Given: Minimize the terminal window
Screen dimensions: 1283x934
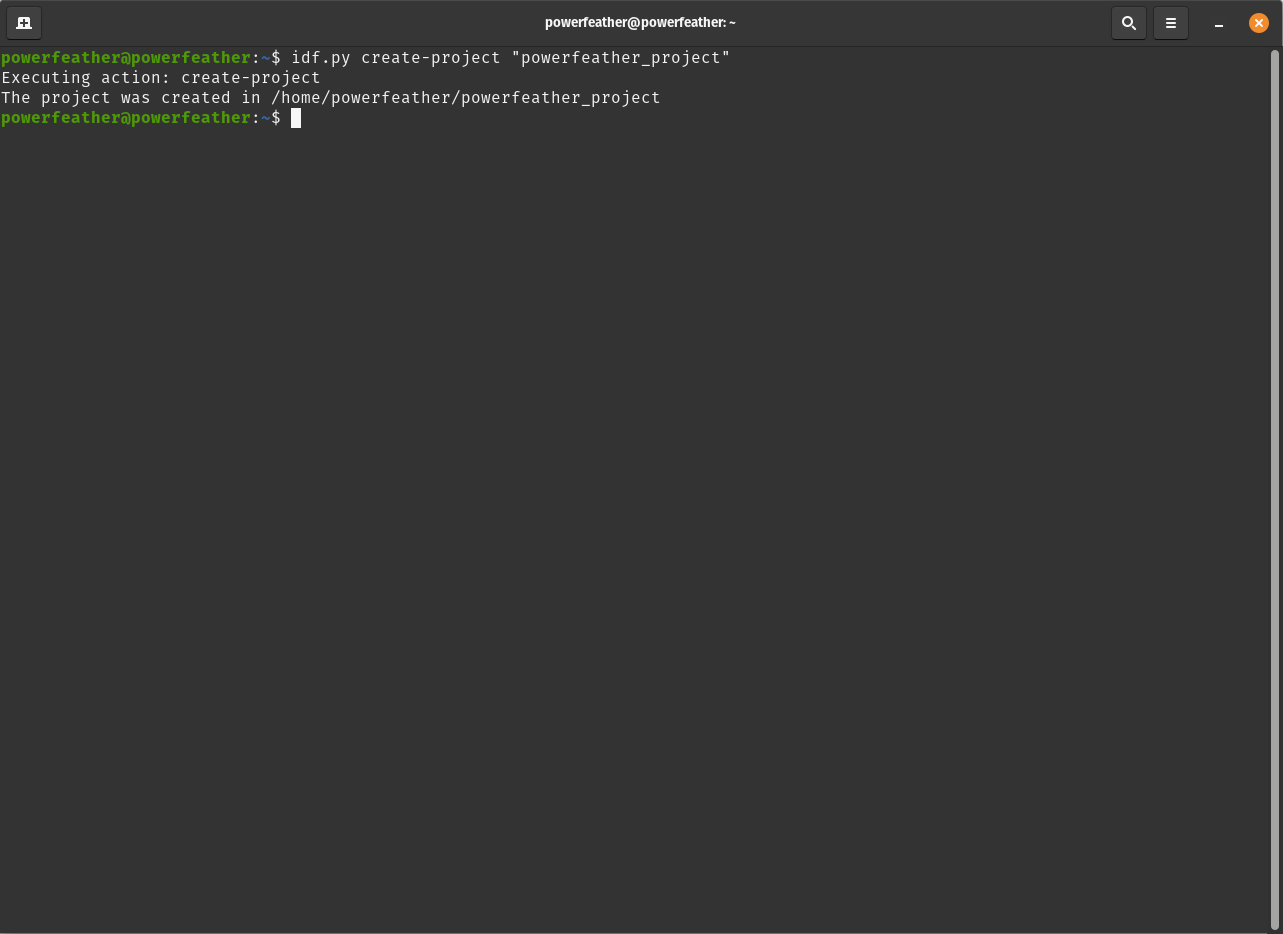Looking at the screenshot, I should [1218, 22].
